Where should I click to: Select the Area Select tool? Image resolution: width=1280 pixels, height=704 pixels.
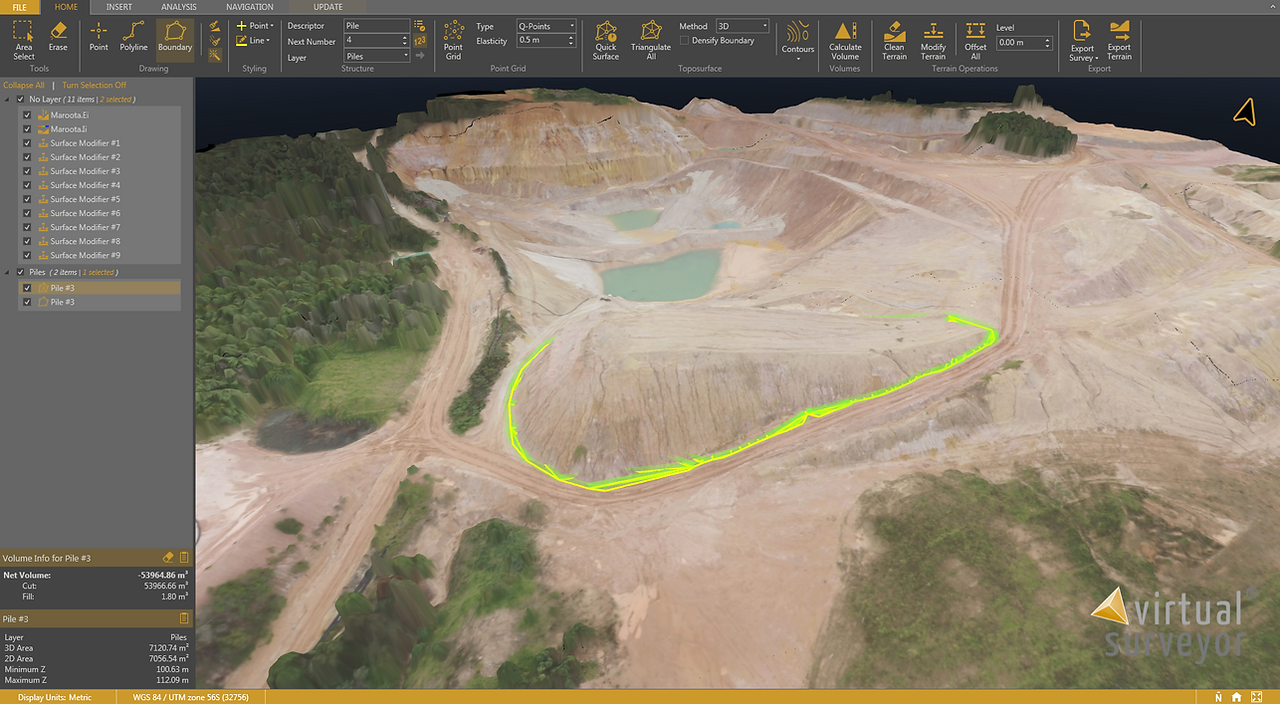pyautogui.click(x=24, y=40)
